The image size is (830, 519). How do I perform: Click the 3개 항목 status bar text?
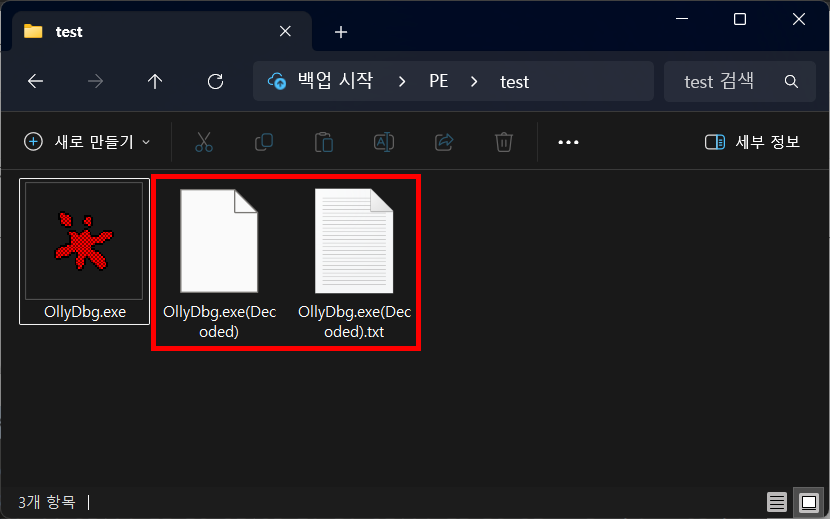pos(47,502)
